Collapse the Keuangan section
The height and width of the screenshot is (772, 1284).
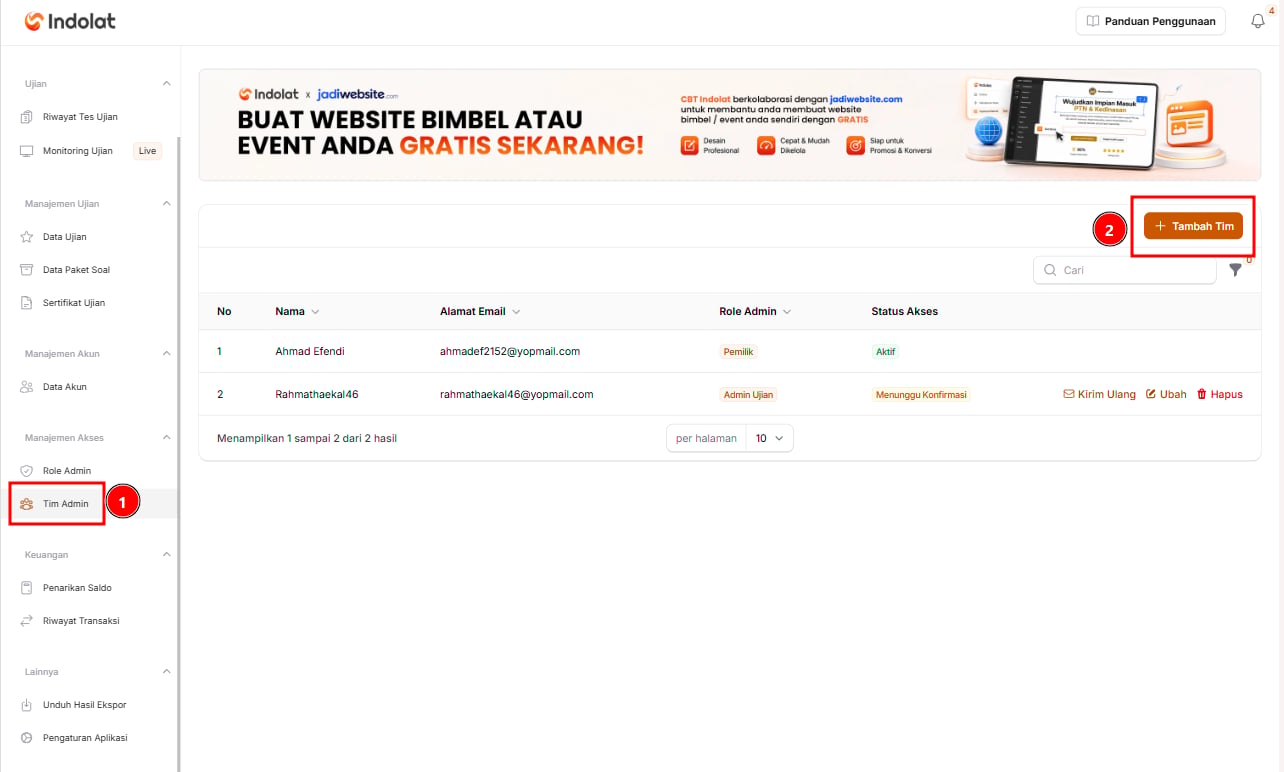click(x=167, y=555)
